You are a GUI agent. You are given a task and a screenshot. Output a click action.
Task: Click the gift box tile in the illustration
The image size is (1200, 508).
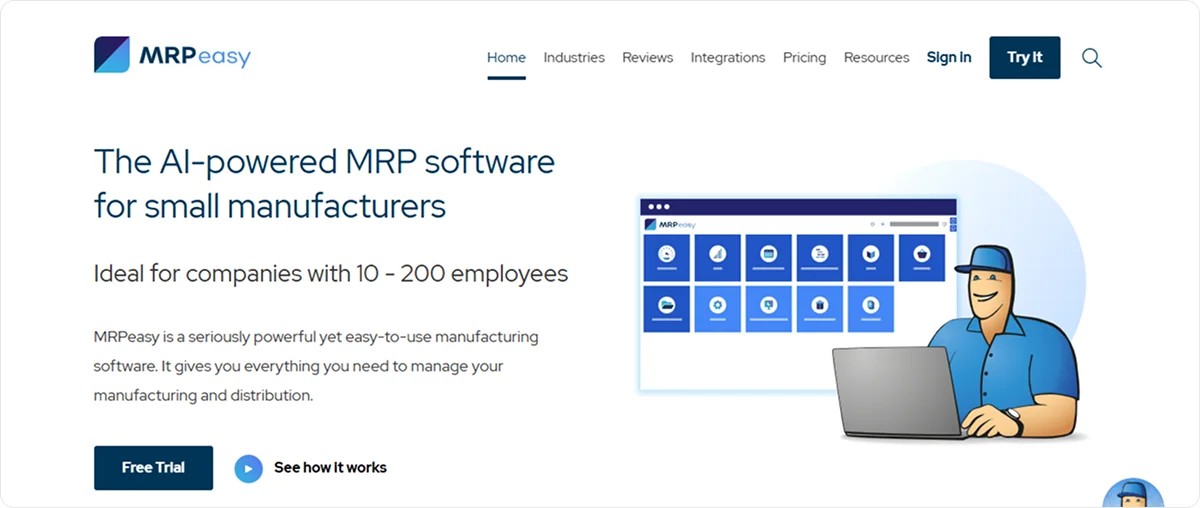pyautogui.click(x=819, y=309)
